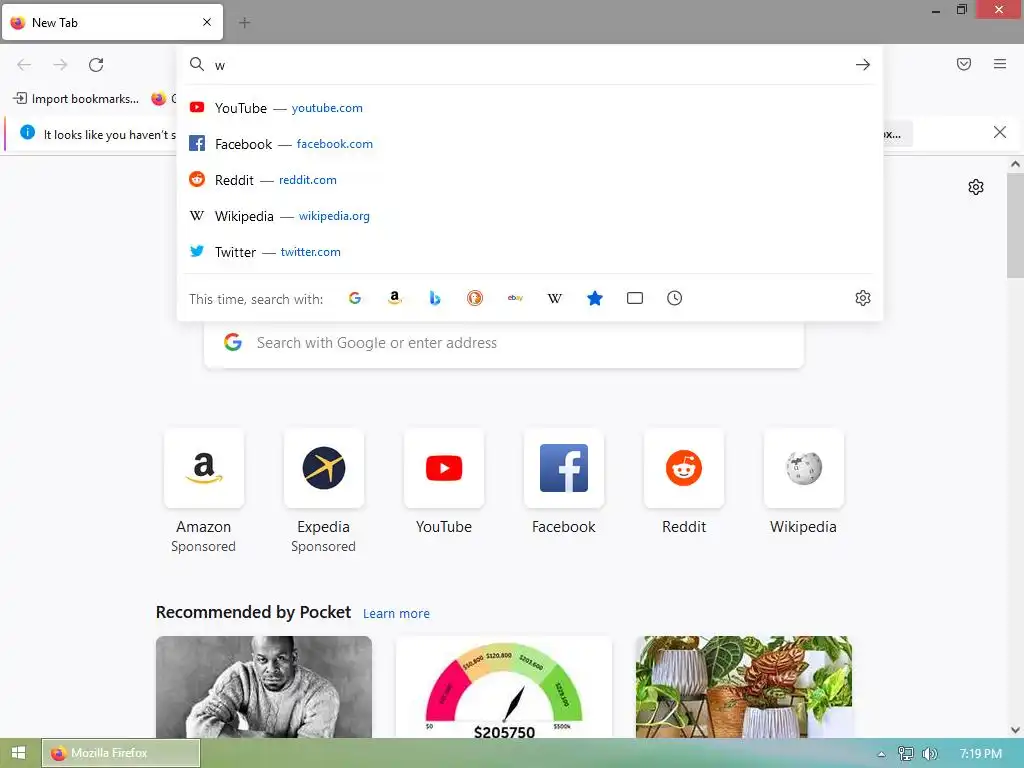Search with Amazon one-off icon
The image size is (1024, 768).
coord(394,298)
